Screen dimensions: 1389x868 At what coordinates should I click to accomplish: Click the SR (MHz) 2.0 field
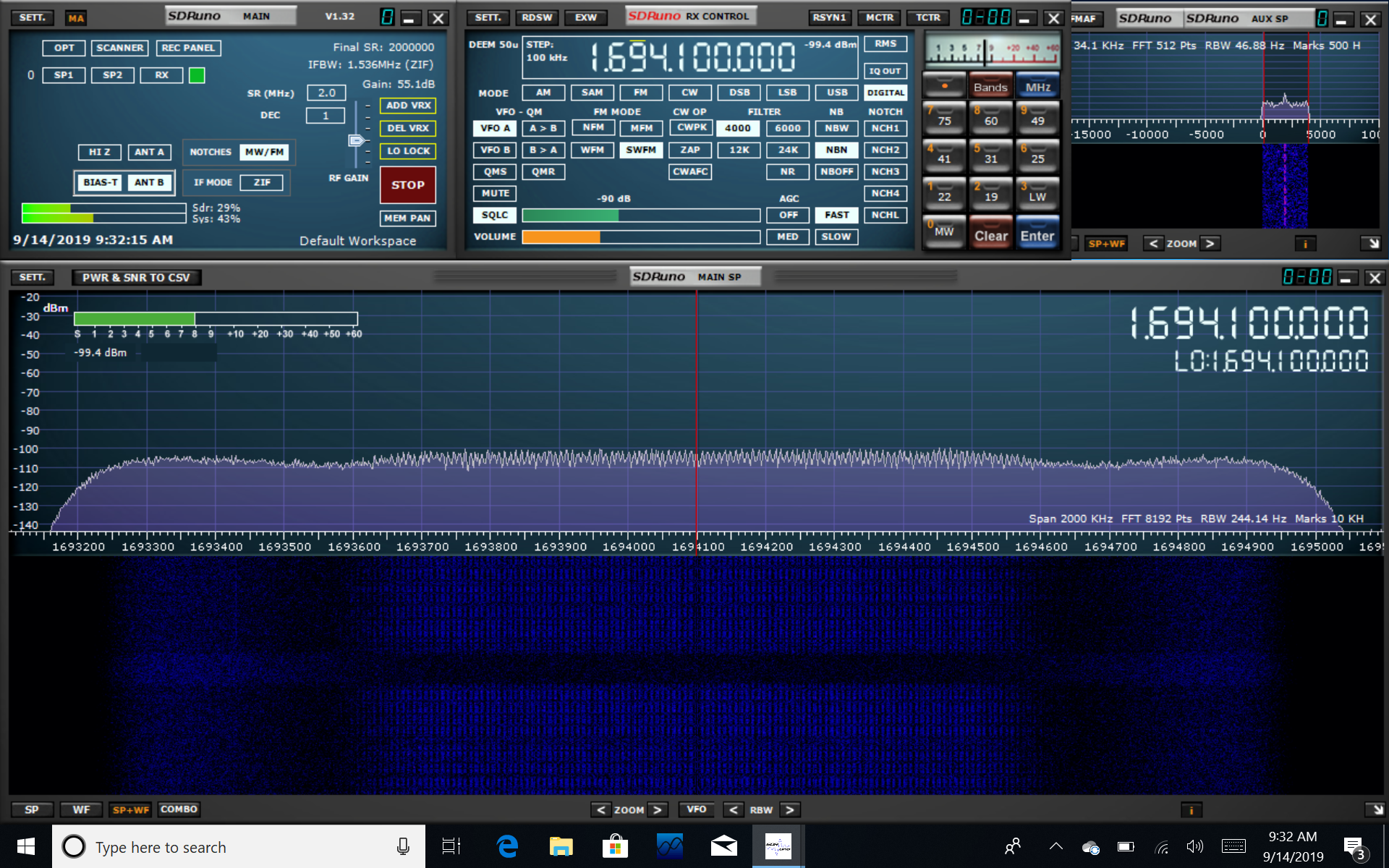point(326,93)
